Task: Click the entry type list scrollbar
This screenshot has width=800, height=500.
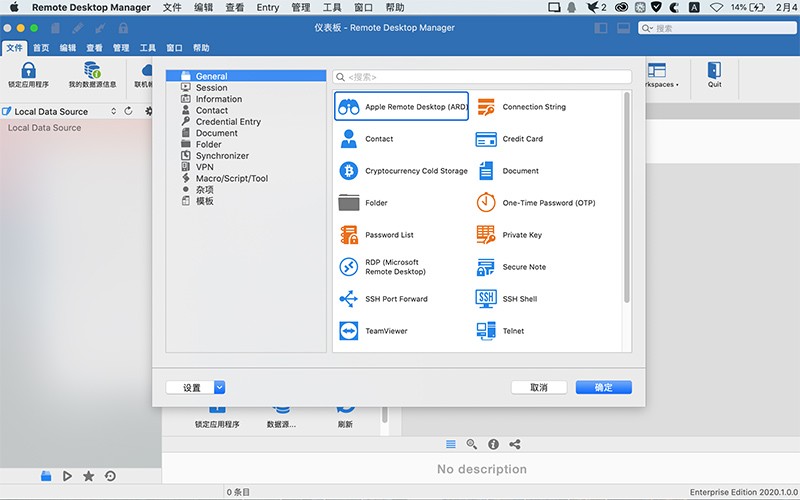Action: 627,197
